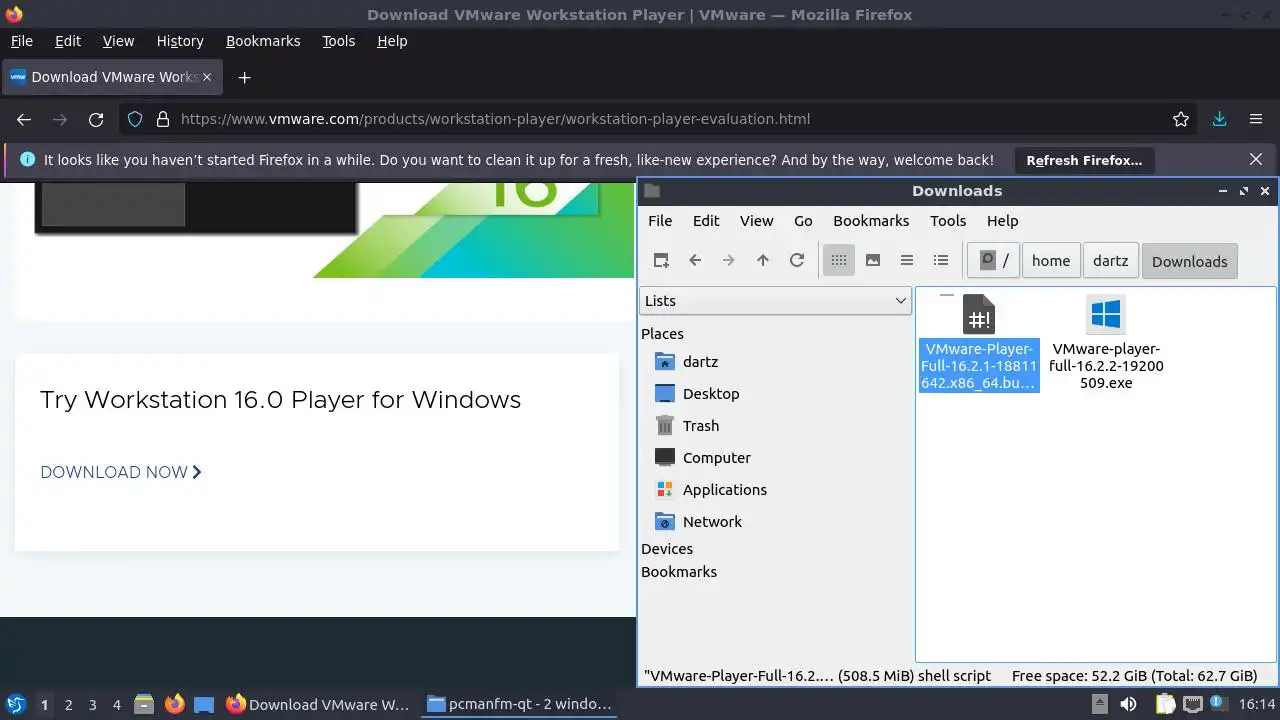Click the tracking protection shield icon
The width and height of the screenshot is (1280, 720).
pos(136,119)
